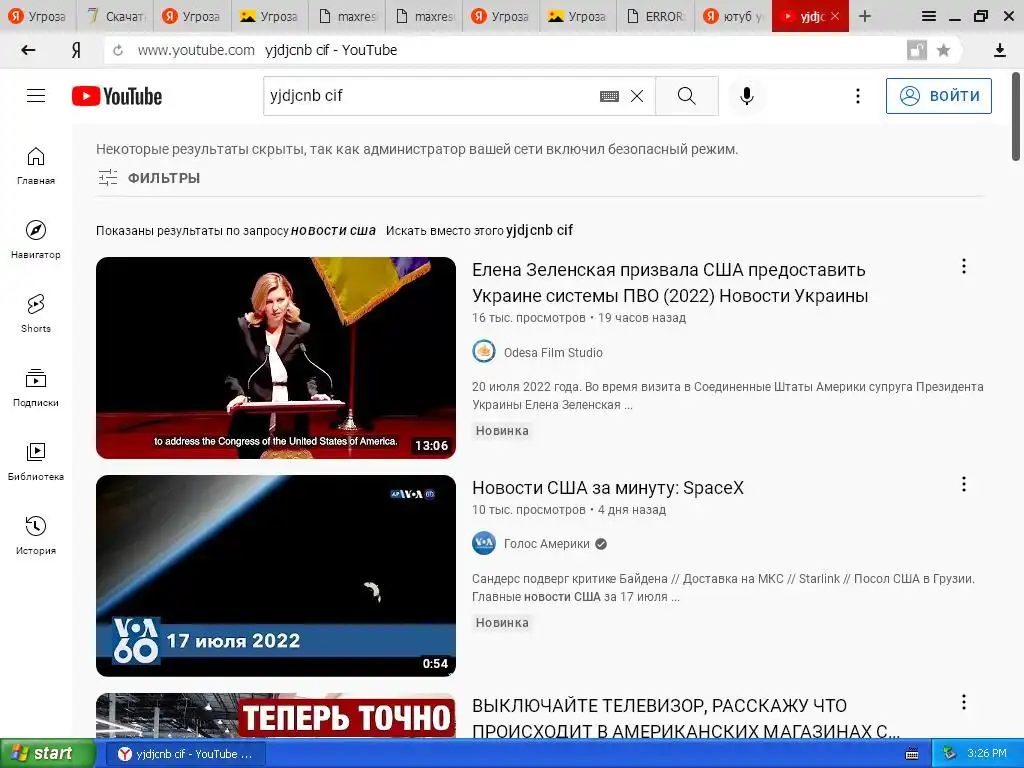The width and height of the screenshot is (1024, 768).
Task: Open Odesa Film Studio channel avatar
Action: coord(484,351)
